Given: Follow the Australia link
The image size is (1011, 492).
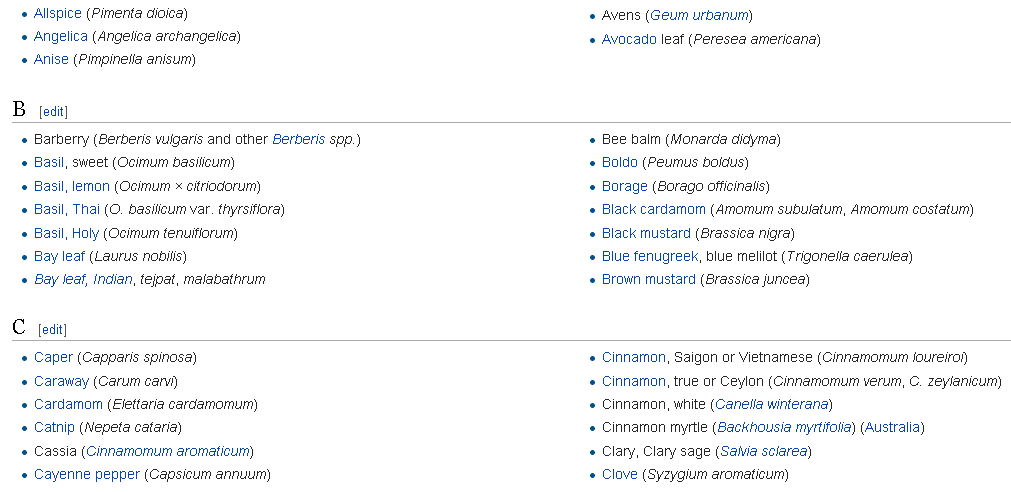Looking at the screenshot, I should click(891, 428).
